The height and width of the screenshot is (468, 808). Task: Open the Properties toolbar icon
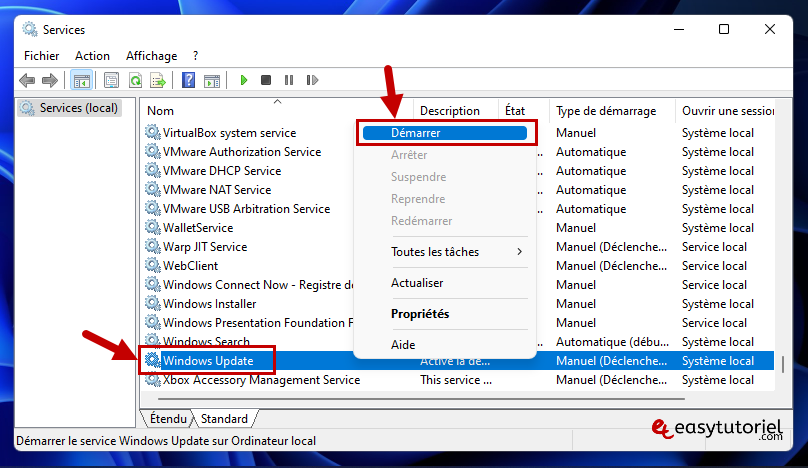tap(111, 80)
